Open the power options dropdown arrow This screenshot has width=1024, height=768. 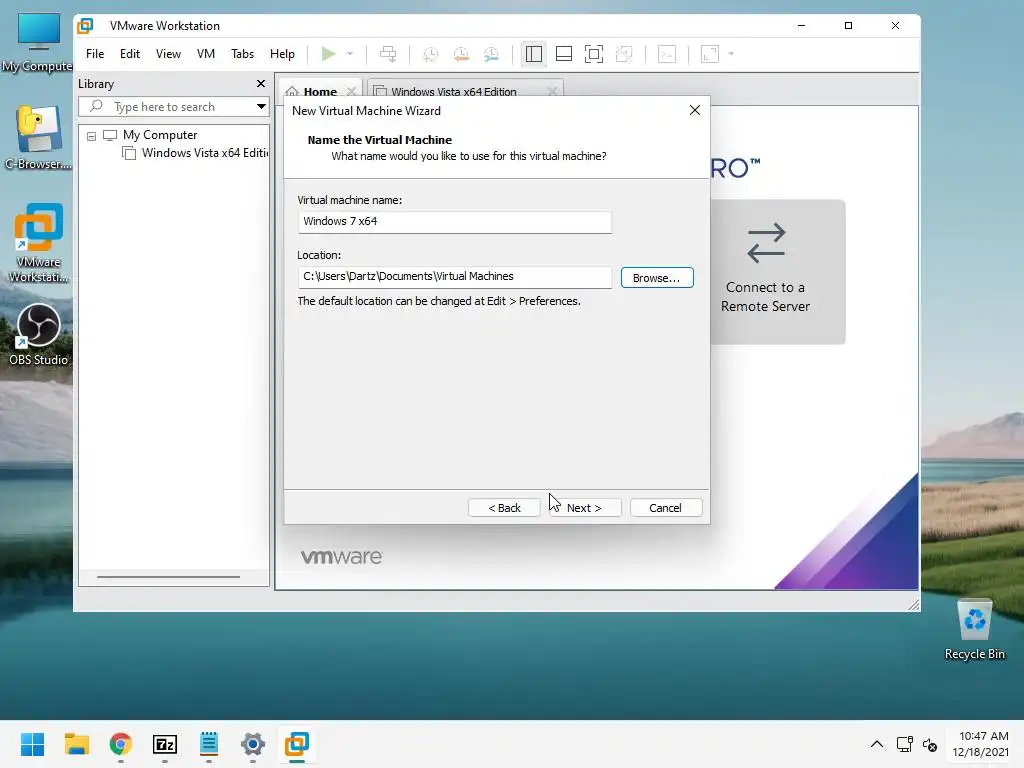(x=350, y=54)
